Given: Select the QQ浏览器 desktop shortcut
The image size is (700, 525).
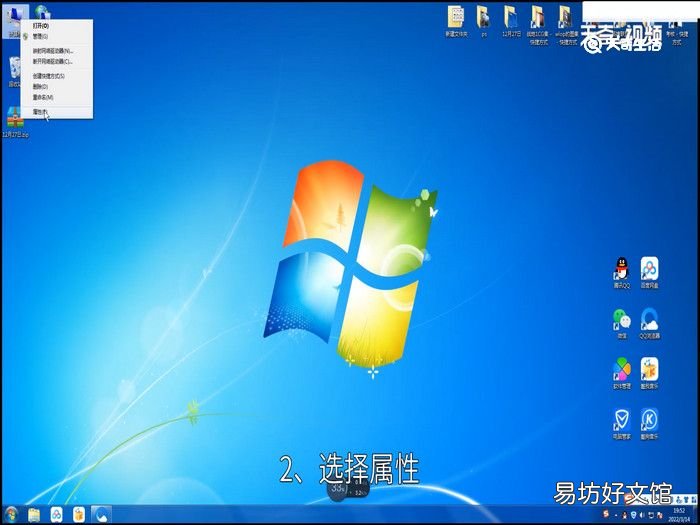Looking at the screenshot, I should click(x=650, y=323).
